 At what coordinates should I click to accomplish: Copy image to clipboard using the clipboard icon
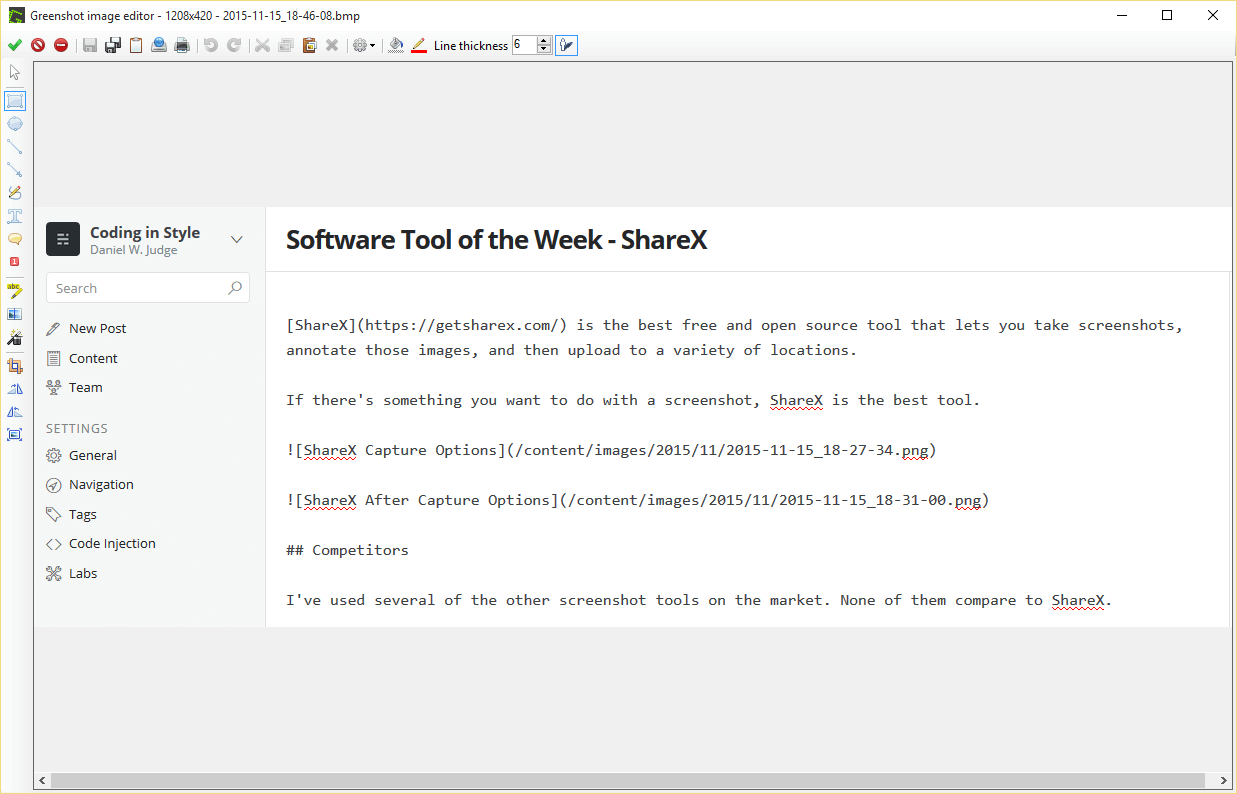136,45
